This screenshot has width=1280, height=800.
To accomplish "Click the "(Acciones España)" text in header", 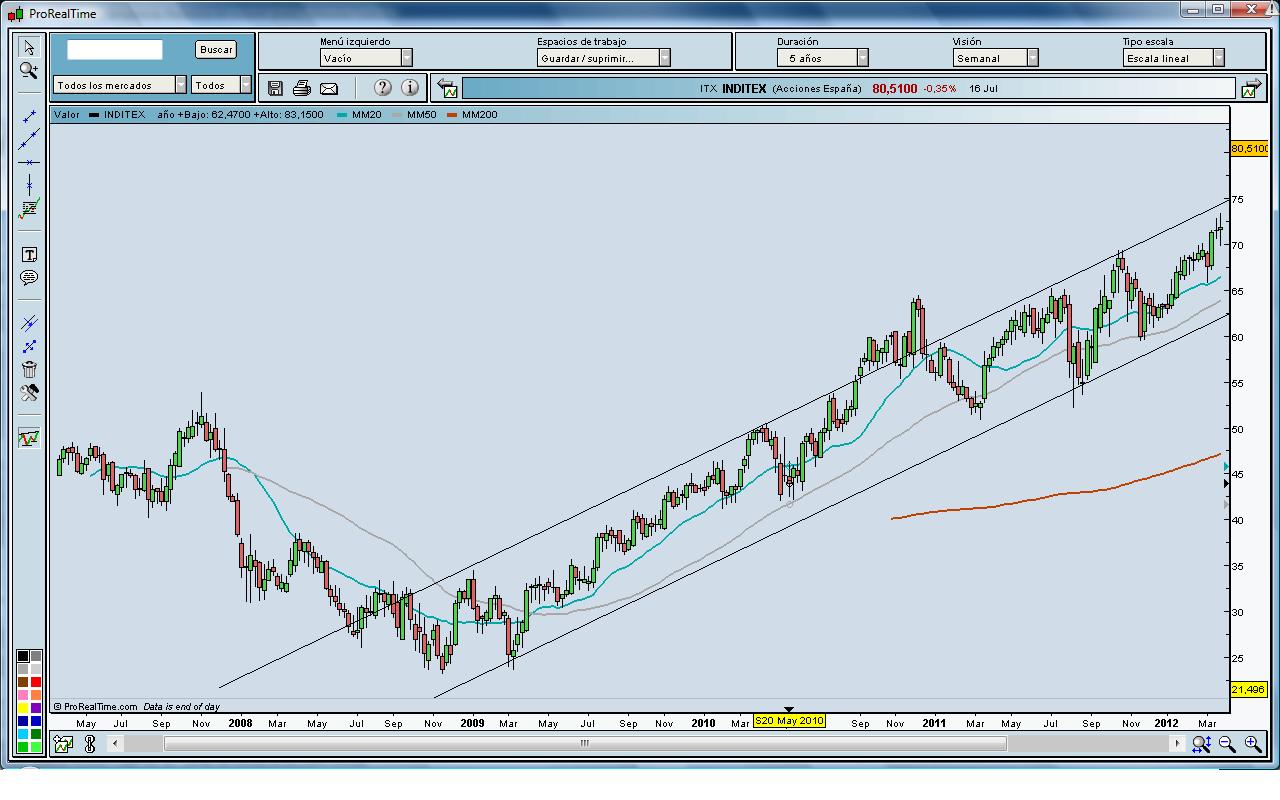I will point(817,88).
